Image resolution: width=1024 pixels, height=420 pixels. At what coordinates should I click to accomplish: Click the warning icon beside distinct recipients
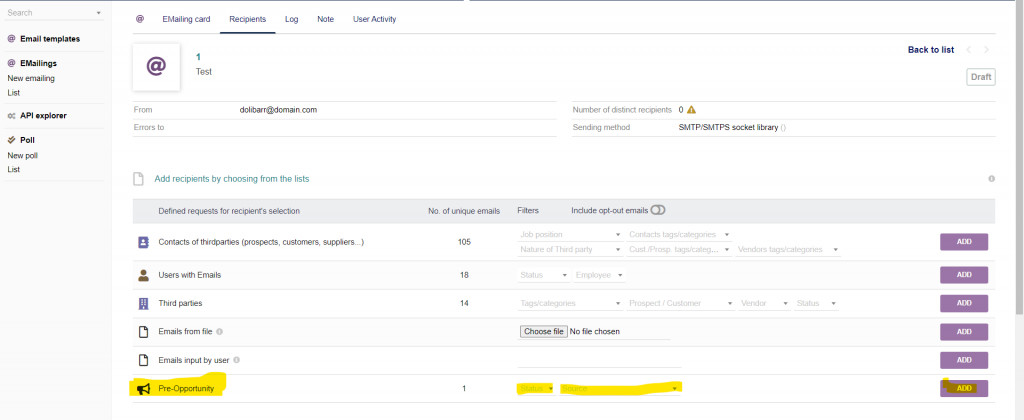click(692, 110)
